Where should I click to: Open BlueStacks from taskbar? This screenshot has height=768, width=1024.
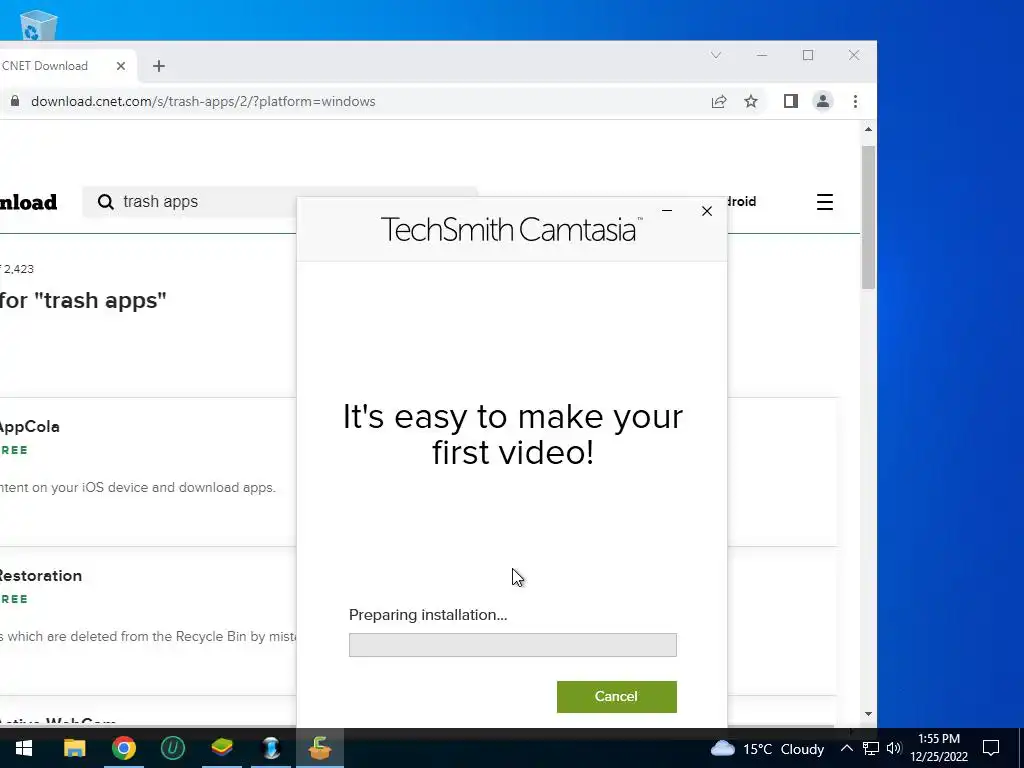(222, 748)
